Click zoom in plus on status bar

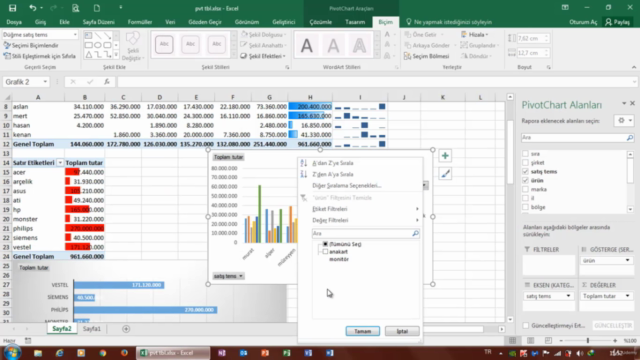click(x=615, y=340)
